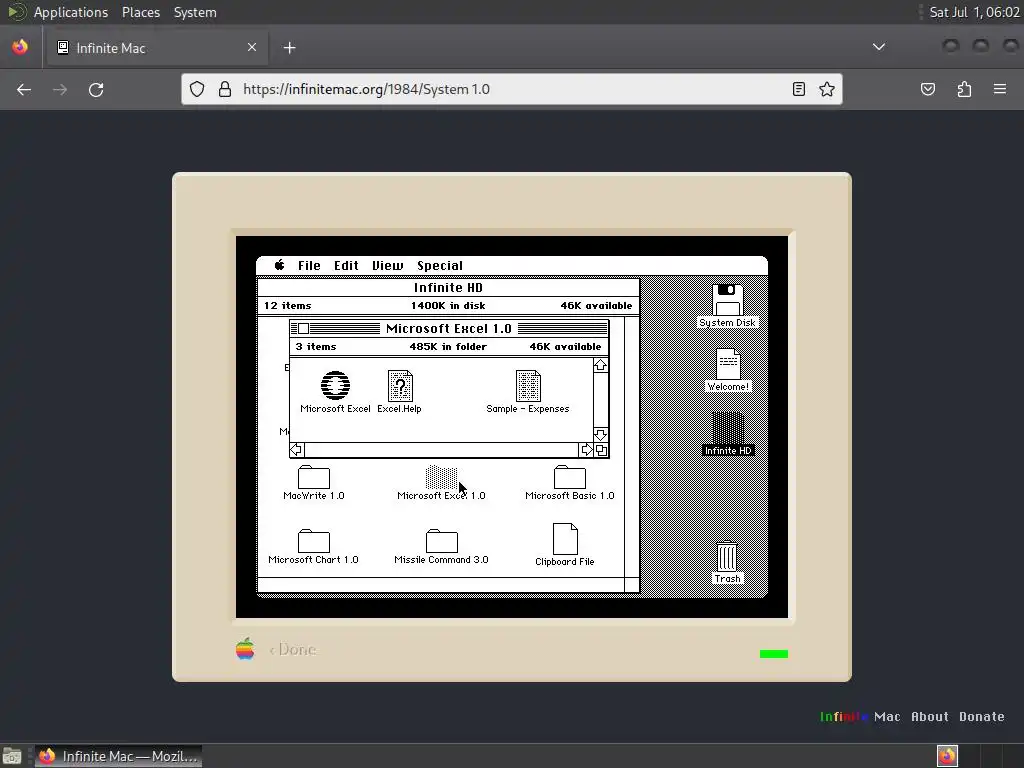Select the Excel.Help document icon
1024x768 pixels.
pos(400,386)
